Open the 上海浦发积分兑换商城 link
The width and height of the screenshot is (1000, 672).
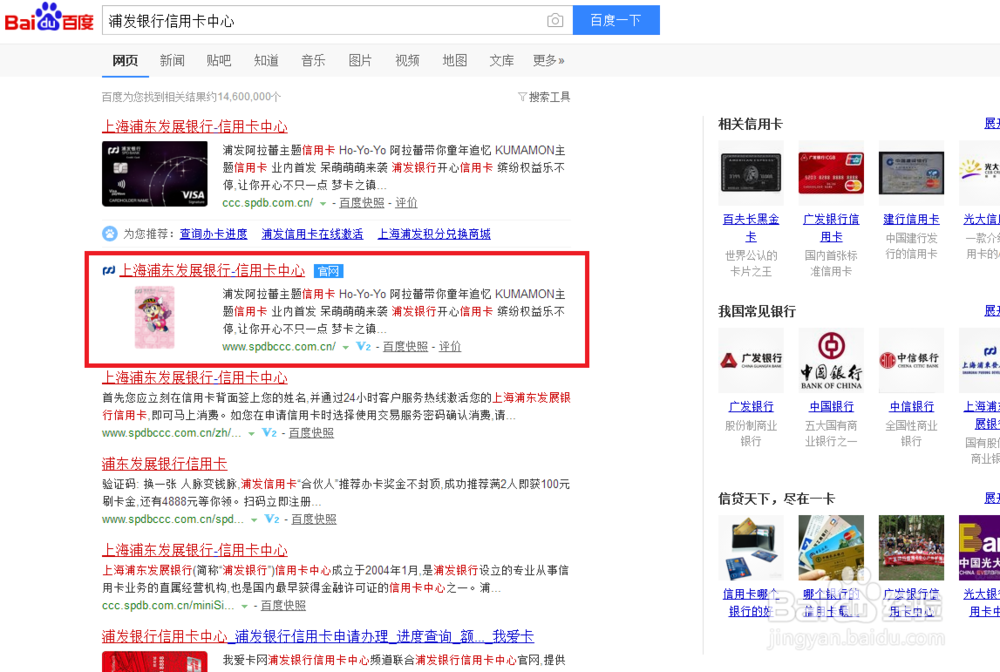434,234
